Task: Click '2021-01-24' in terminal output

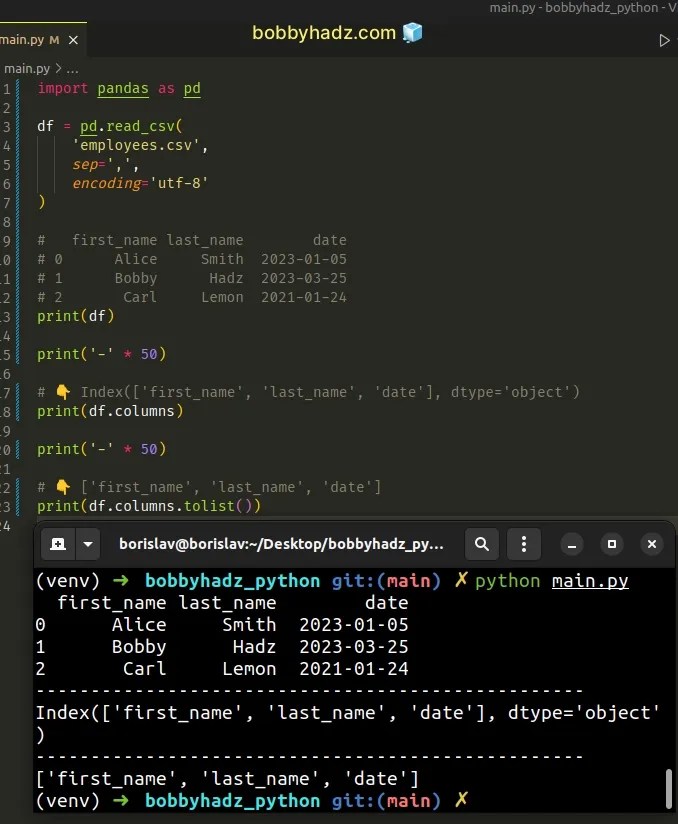Action: (x=354, y=669)
